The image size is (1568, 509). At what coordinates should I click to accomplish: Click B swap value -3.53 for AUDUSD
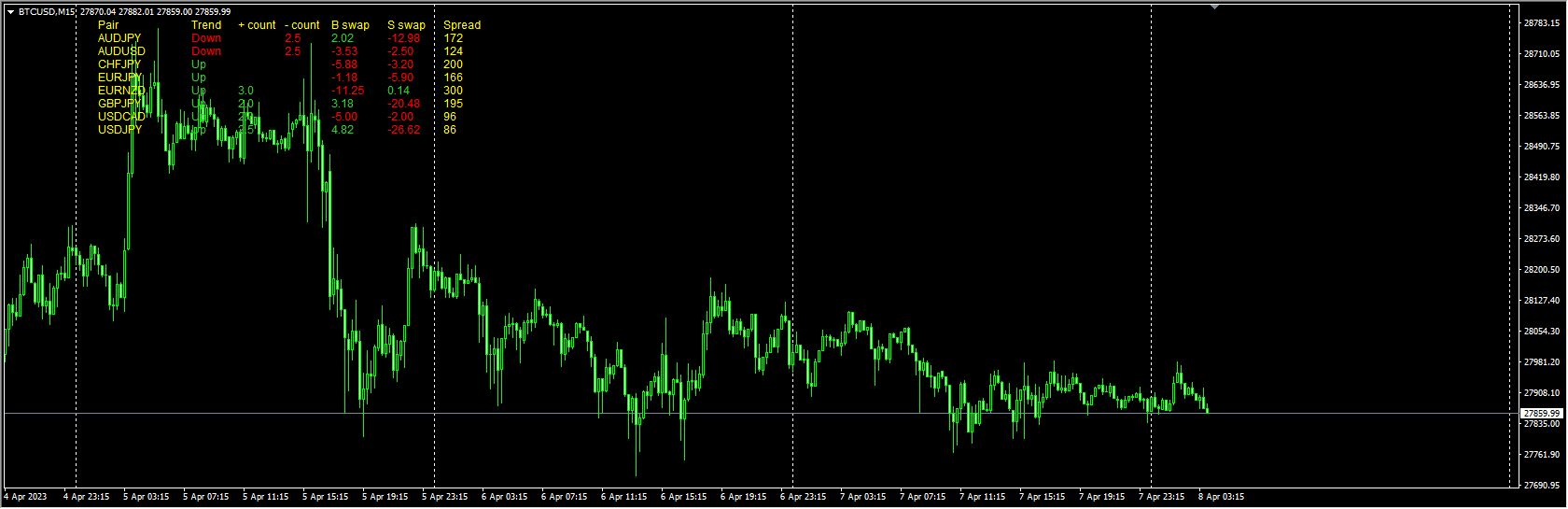coord(344,51)
